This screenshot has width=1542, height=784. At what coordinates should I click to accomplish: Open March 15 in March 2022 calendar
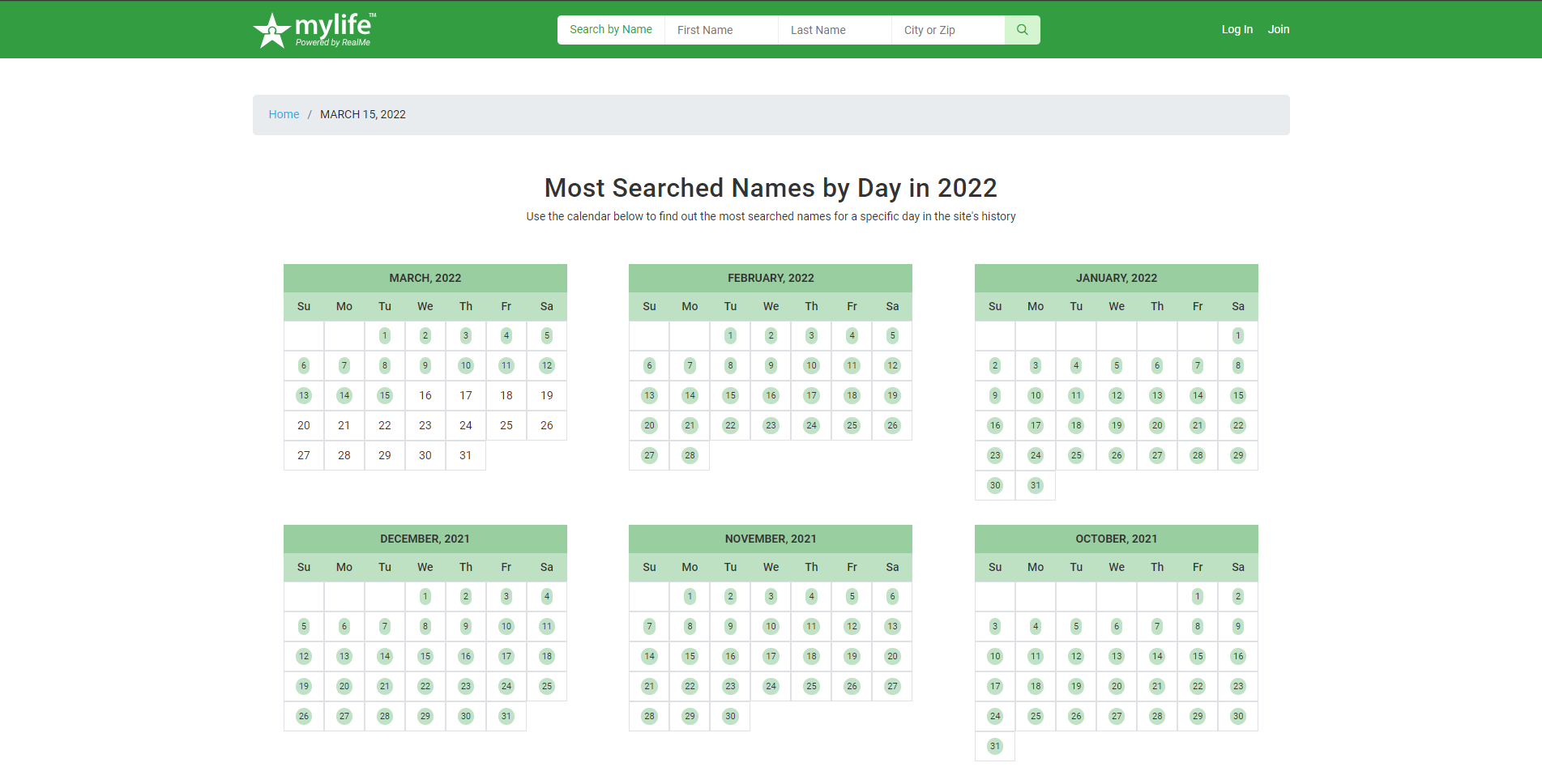pos(385,395)
